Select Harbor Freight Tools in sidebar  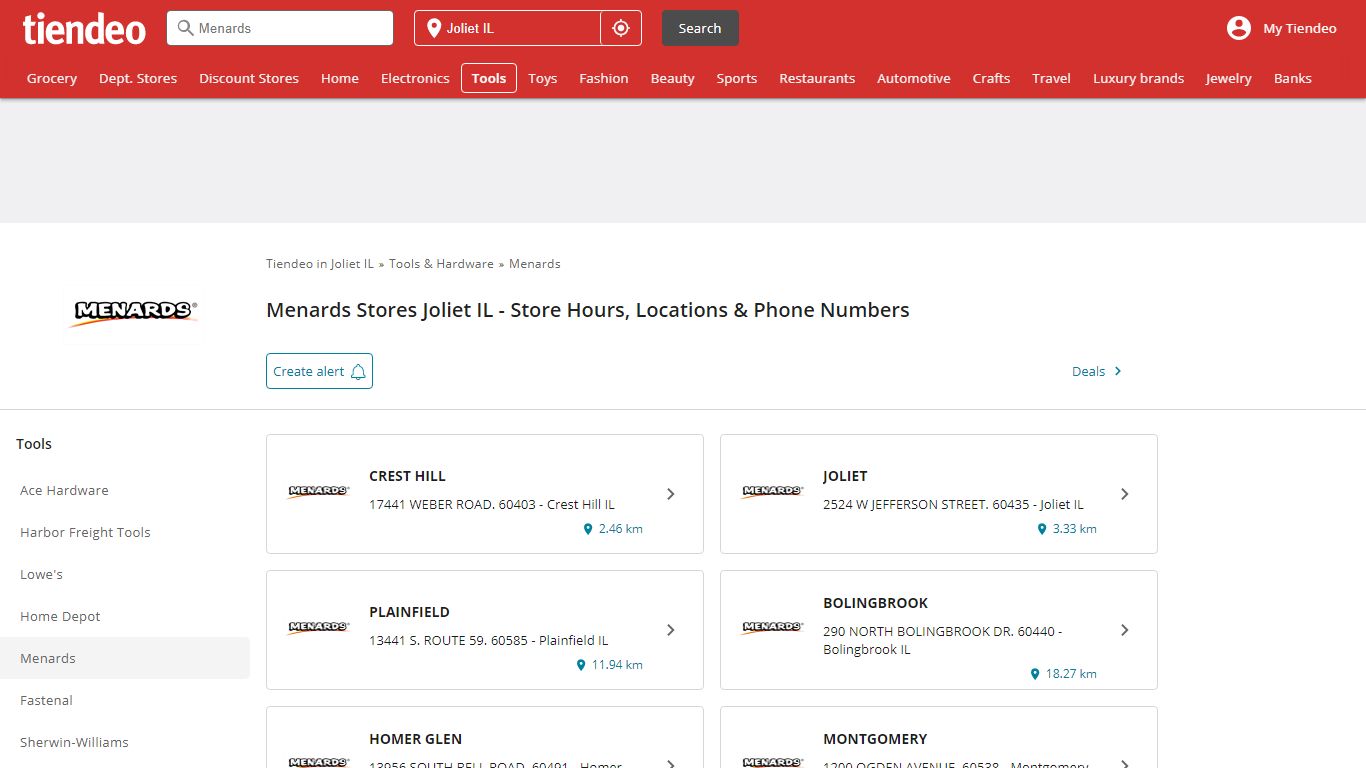click(85, 532)
